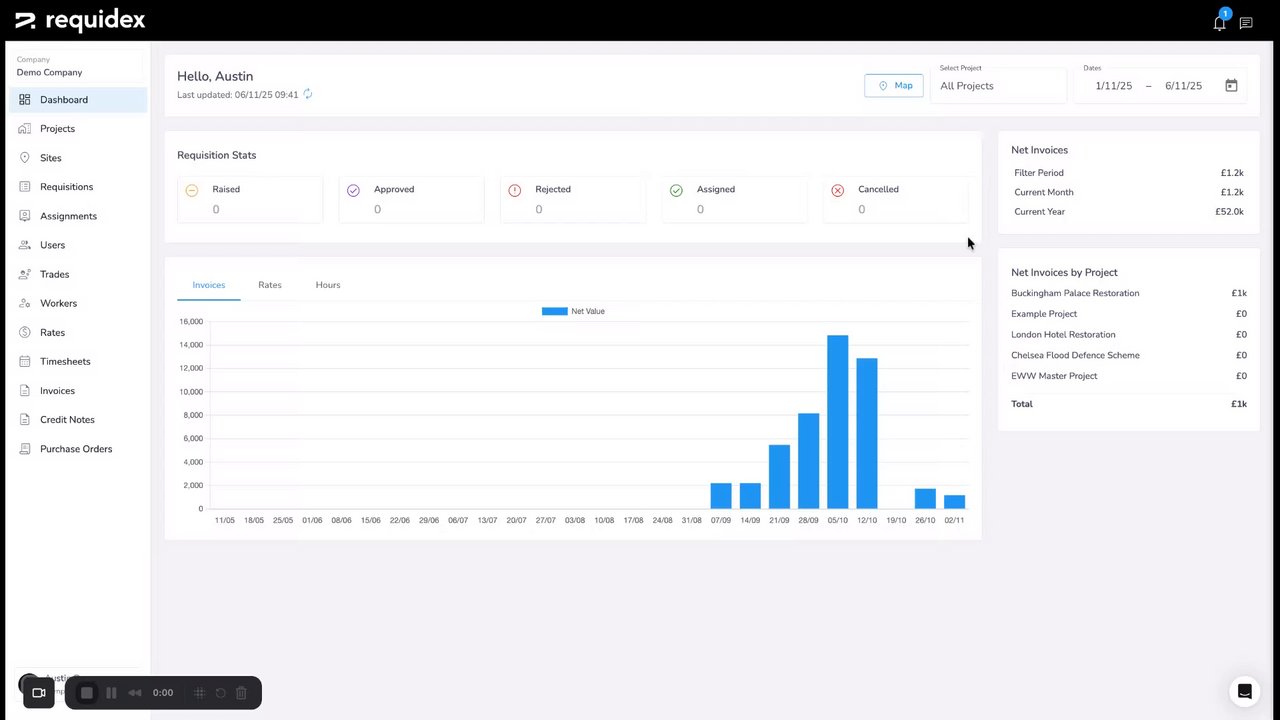Image resolution: width=1280 pixels, height=720 pixels.
Task: Delete the recording with trash icon
Action: pos(241,693)
